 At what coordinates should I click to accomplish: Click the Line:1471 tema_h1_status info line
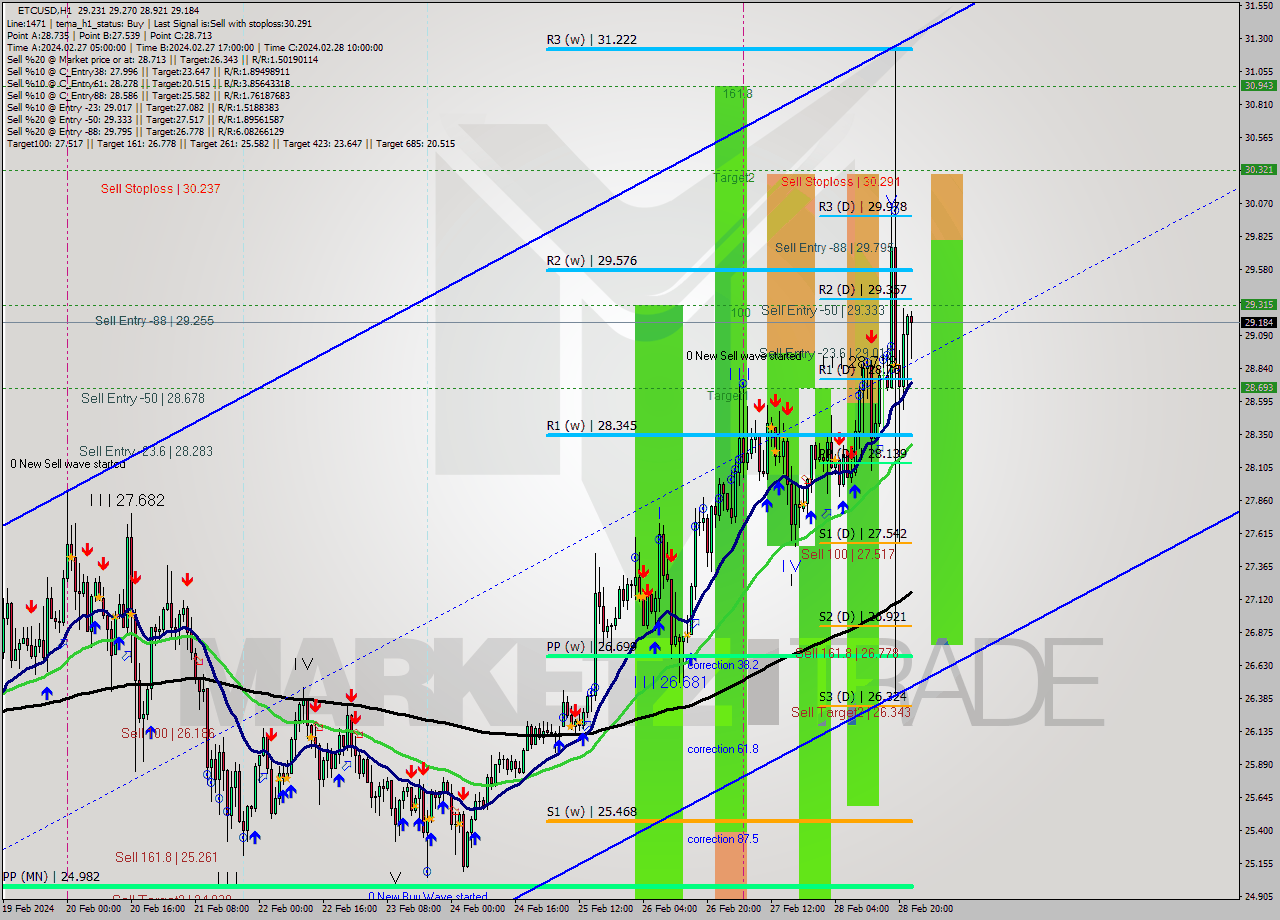pos(159,22)
